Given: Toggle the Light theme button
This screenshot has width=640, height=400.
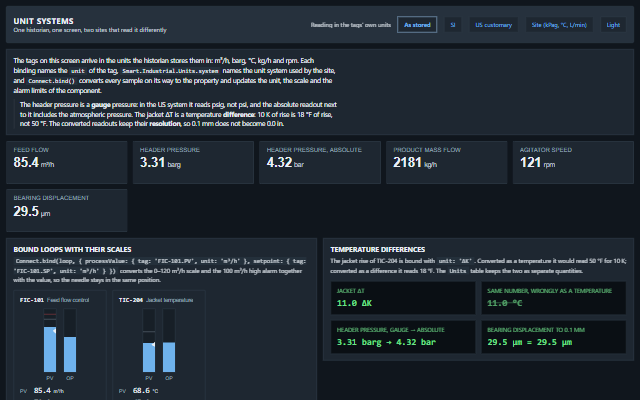Looking at the screenshot, I should click(x=613, y=25).
